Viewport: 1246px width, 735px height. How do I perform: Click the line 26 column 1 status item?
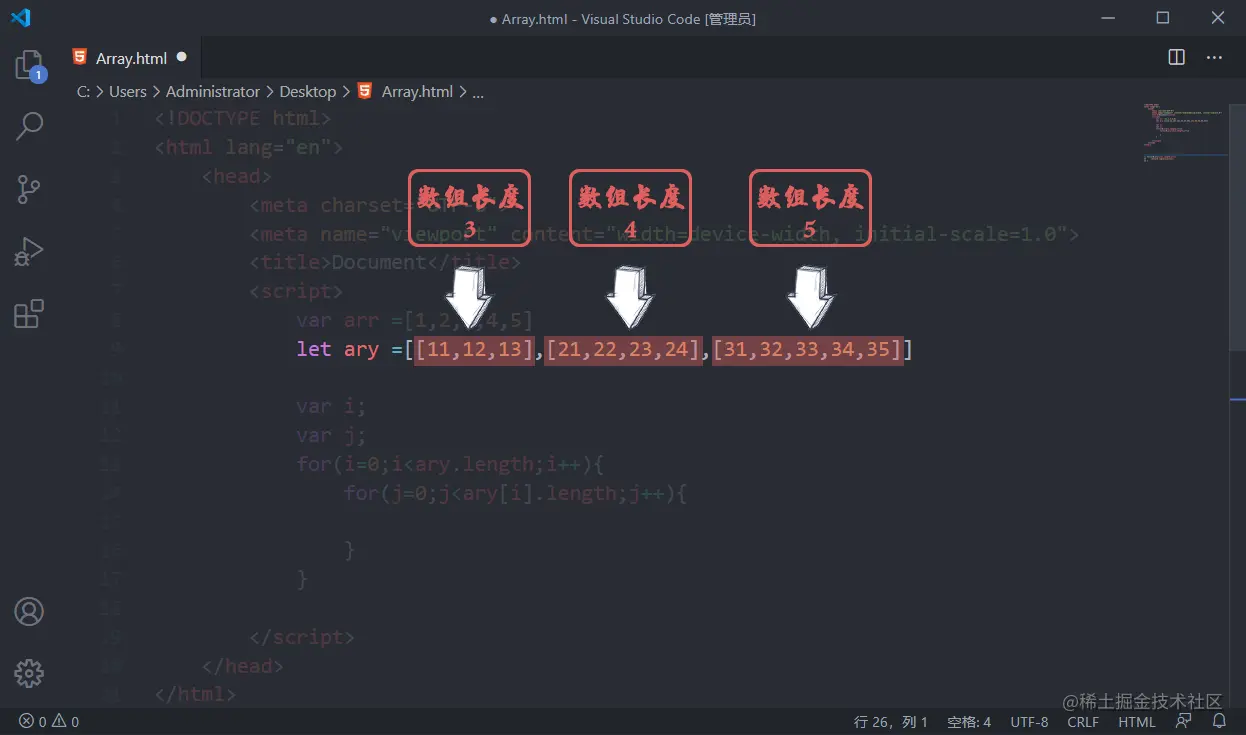pos(891,722)
